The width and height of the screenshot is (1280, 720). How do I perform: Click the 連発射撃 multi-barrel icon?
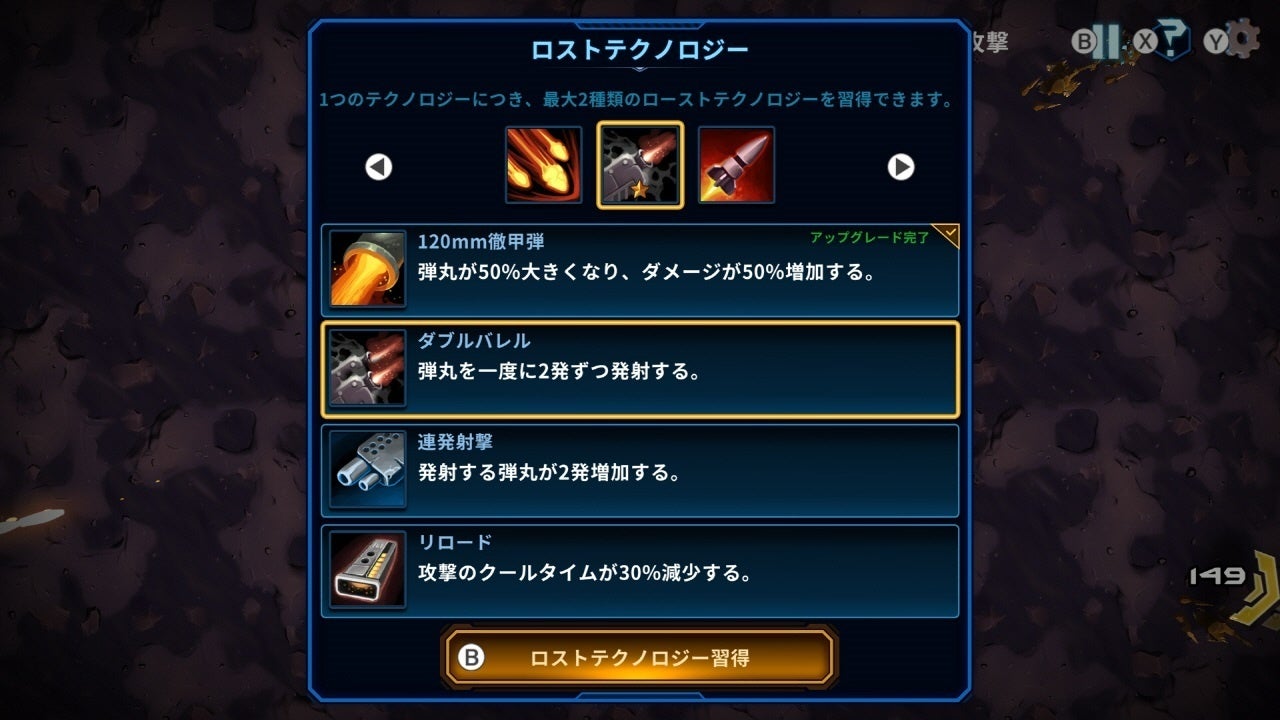[x=367, y=469]
